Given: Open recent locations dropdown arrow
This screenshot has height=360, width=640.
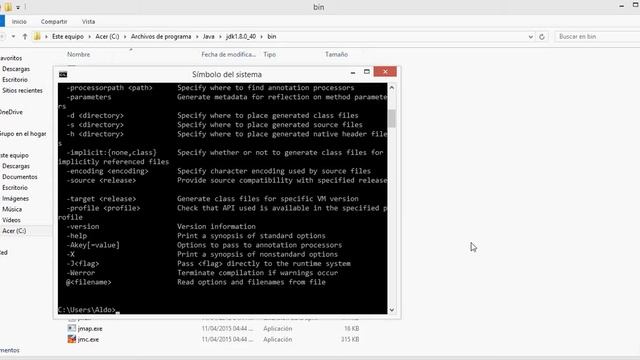Looking at the screenshot, I should click(13, 37).
